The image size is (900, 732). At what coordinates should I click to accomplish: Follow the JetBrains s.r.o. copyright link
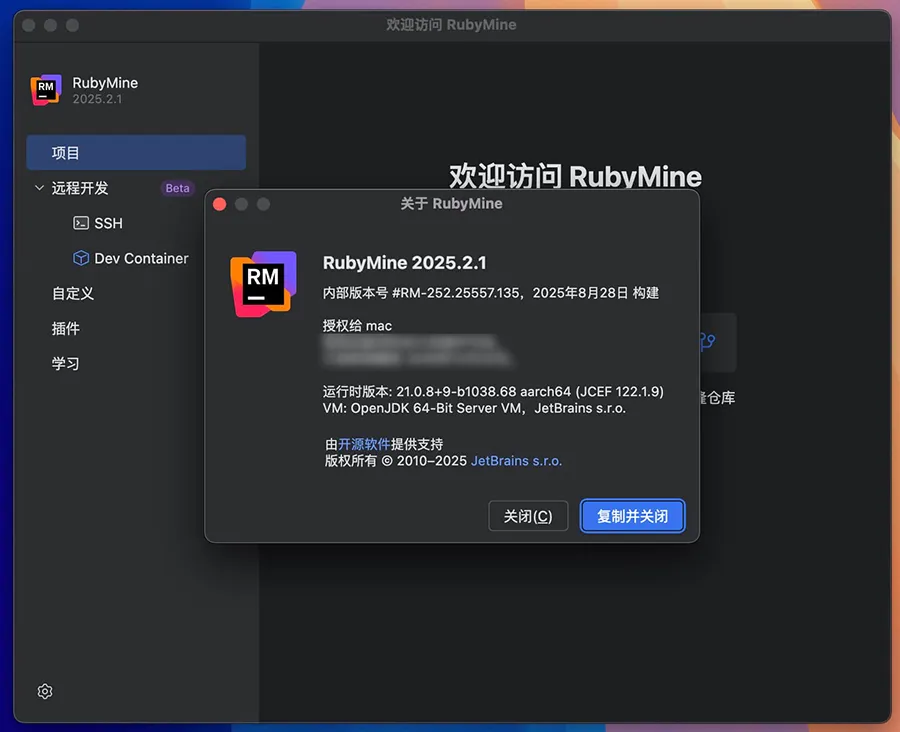(516, 461)
